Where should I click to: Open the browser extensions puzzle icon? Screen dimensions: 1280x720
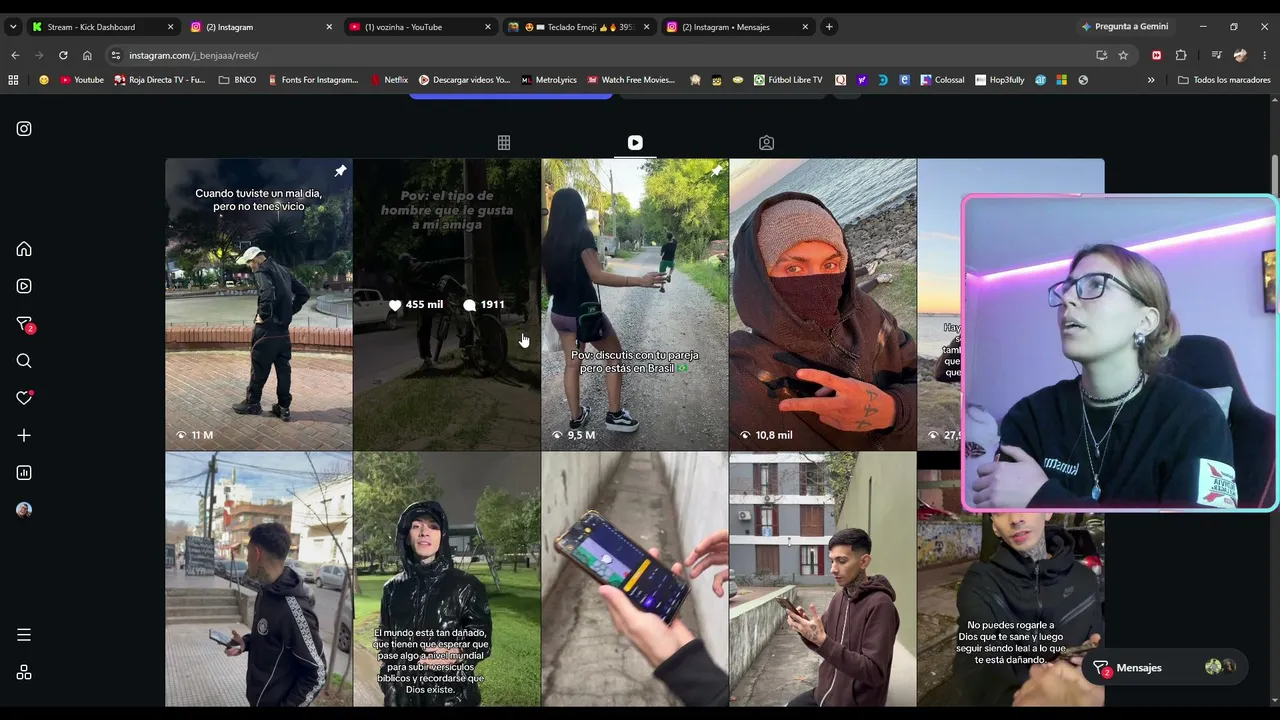point(1181,55)
